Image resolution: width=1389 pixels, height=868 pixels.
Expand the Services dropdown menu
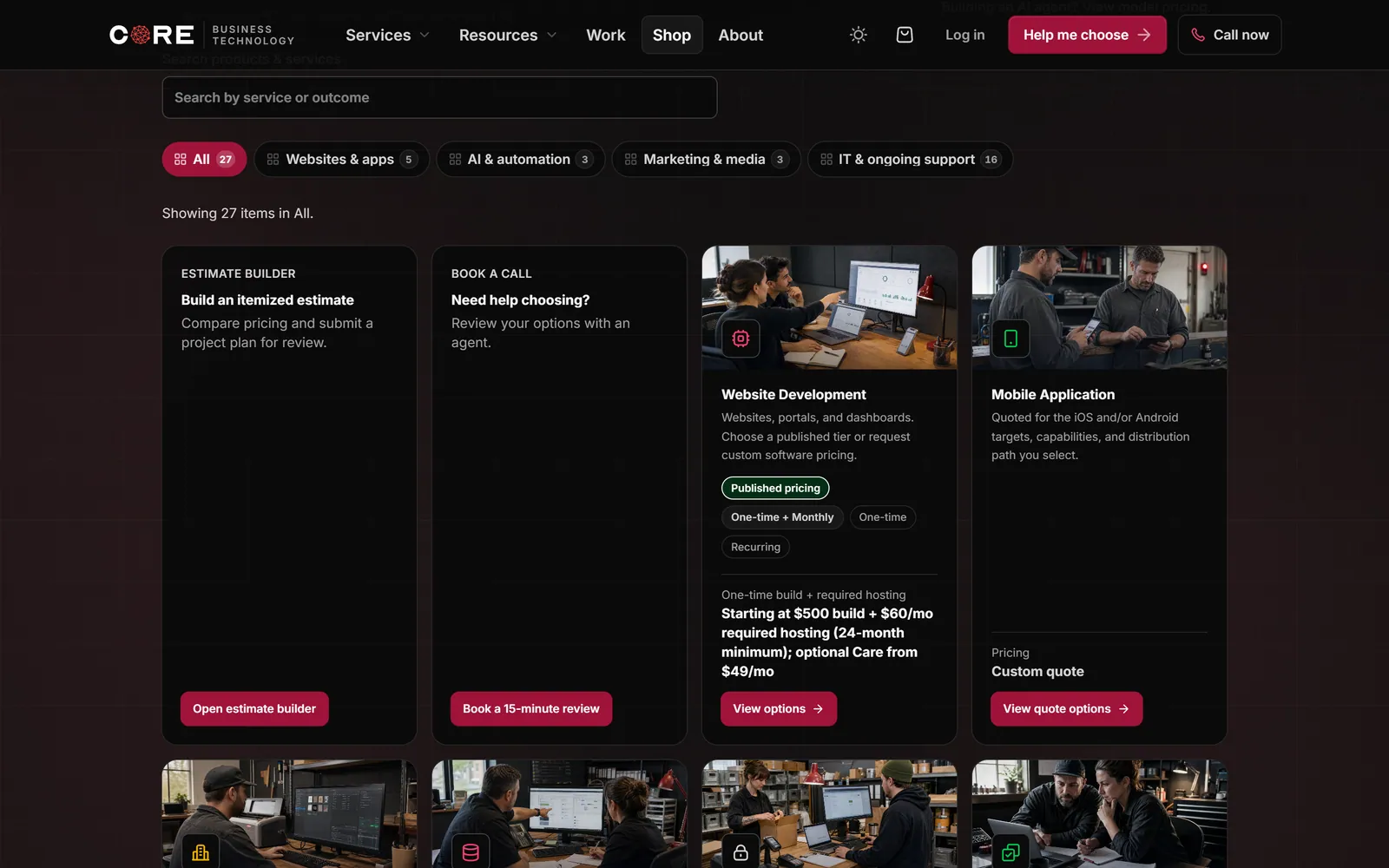(x=387, y=35)
